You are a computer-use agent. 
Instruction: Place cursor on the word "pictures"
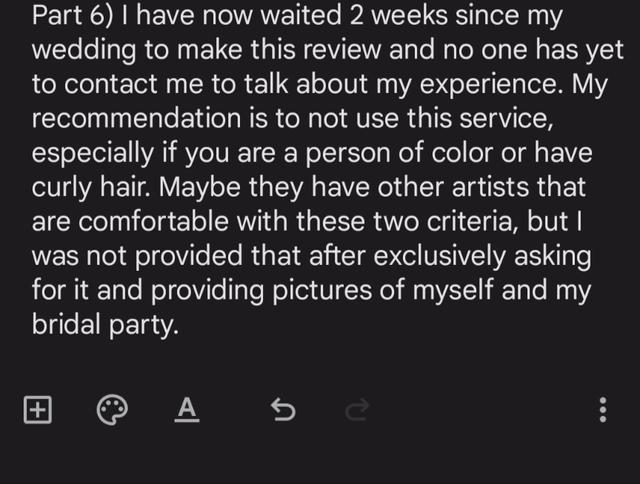point(322,291)
